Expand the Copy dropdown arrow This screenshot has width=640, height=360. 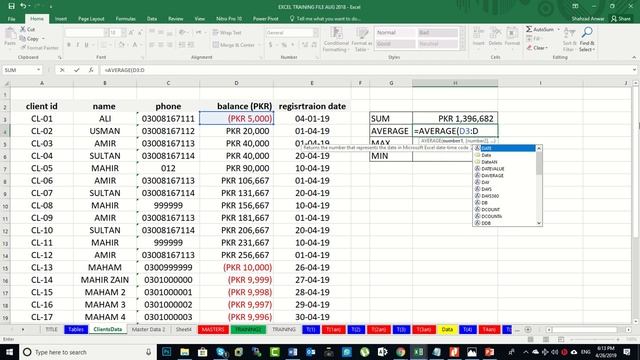click(x=43, y=39)
